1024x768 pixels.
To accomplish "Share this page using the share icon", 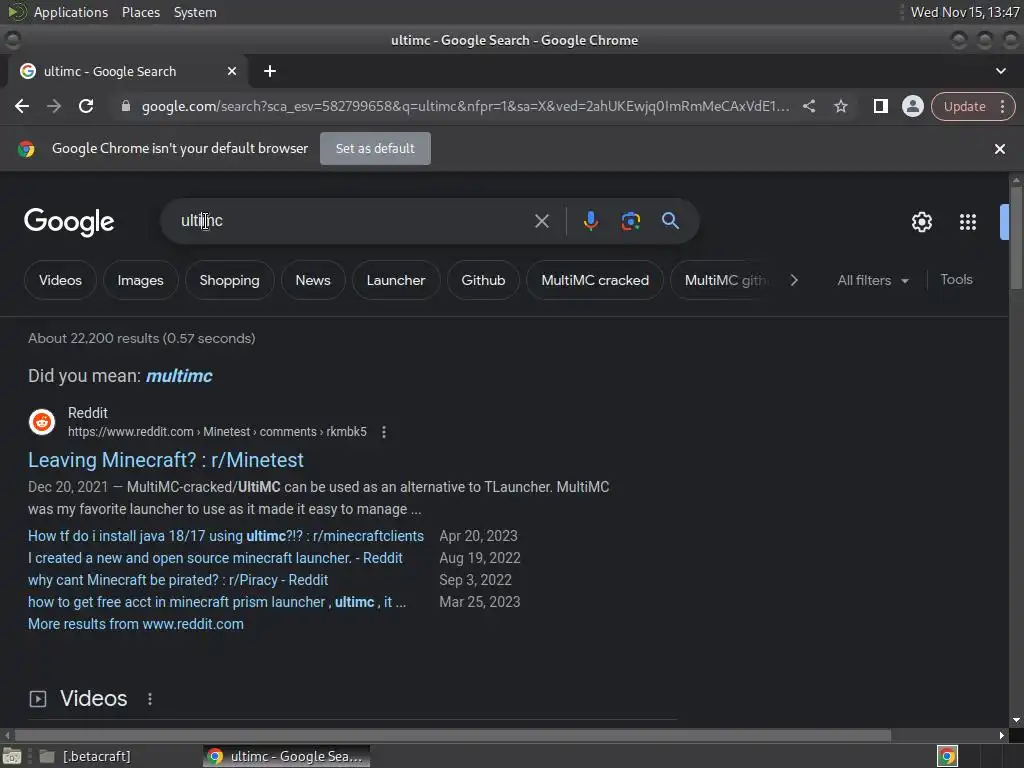I will [x=808, y=106].
